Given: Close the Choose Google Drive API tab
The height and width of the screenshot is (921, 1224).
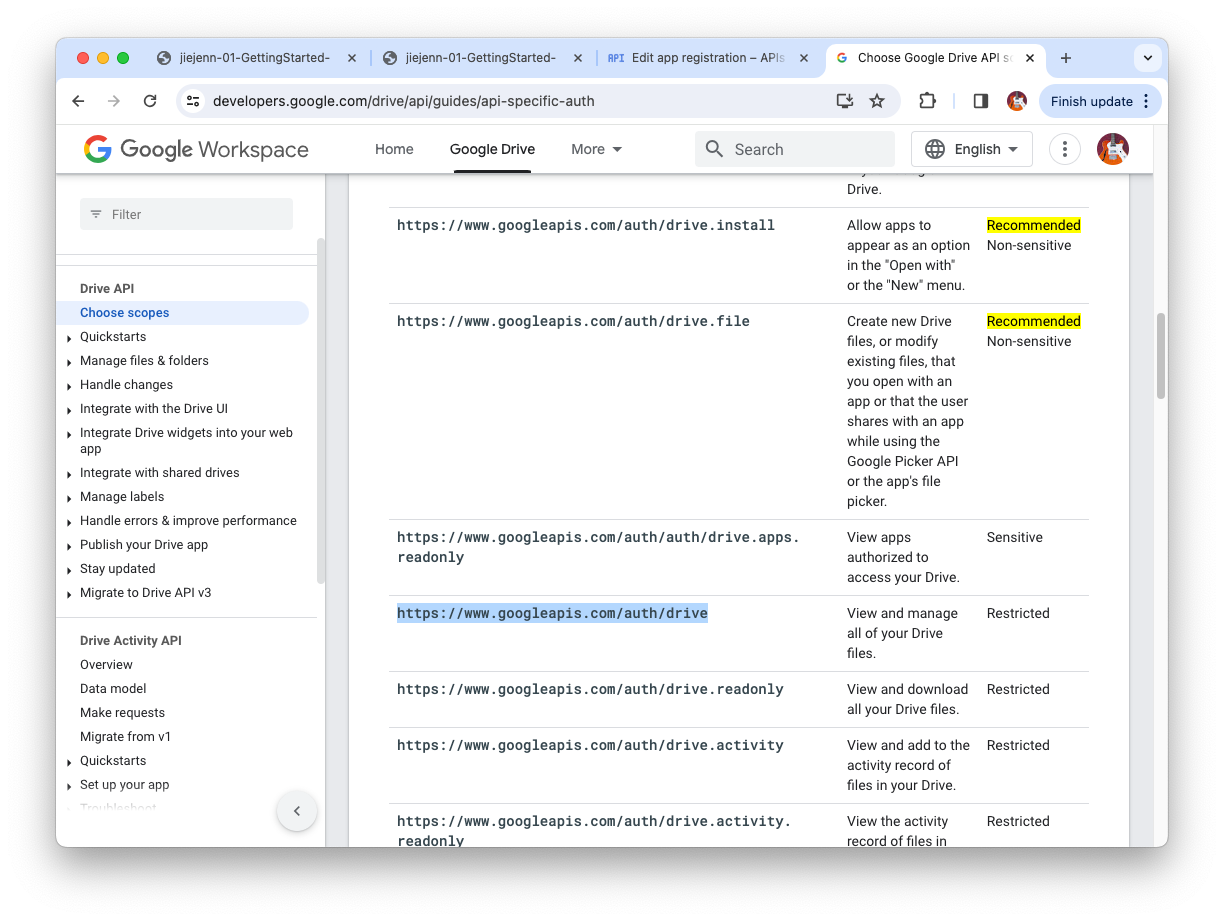Looking at the screenshot, I should coord(1030,58).
